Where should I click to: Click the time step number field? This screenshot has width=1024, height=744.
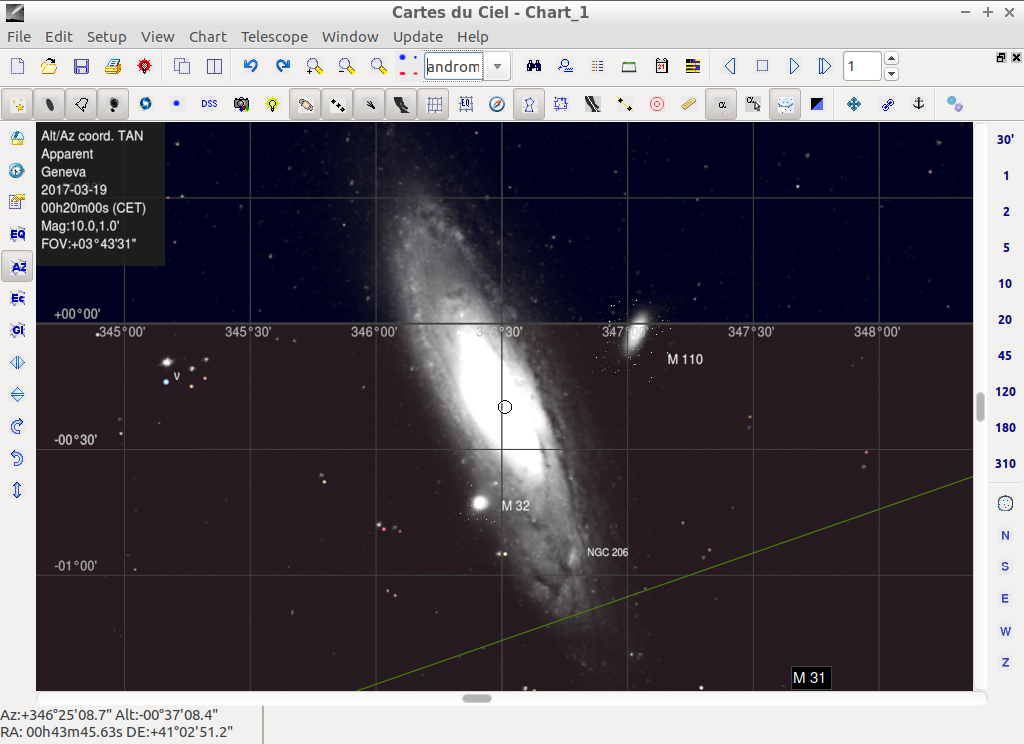(x=862, y=66)
